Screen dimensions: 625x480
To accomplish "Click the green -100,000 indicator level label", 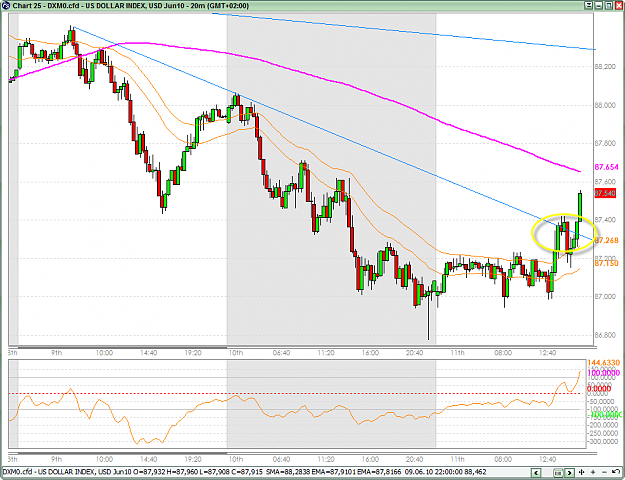I will pyautogui.click(x=604, y=415).
